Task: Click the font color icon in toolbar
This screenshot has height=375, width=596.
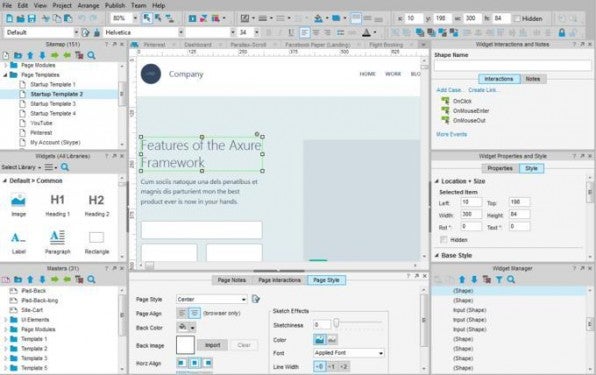Action: (366, 33)
